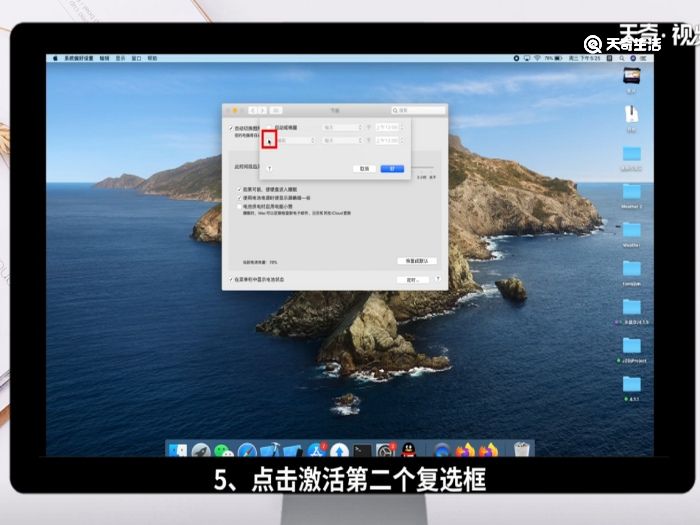Click the first row's time field

pos(386,128)
